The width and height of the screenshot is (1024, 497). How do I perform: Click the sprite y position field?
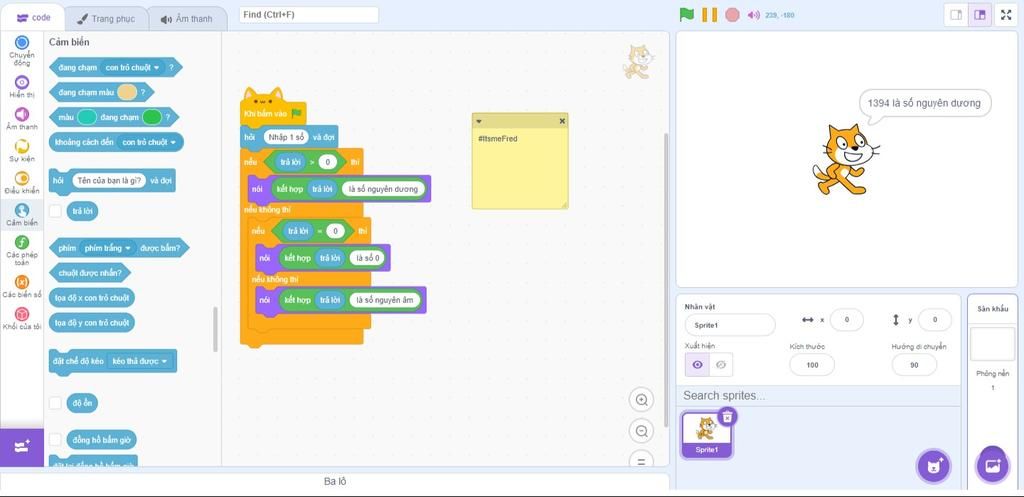pyautogui.click(x=935, y=320)
